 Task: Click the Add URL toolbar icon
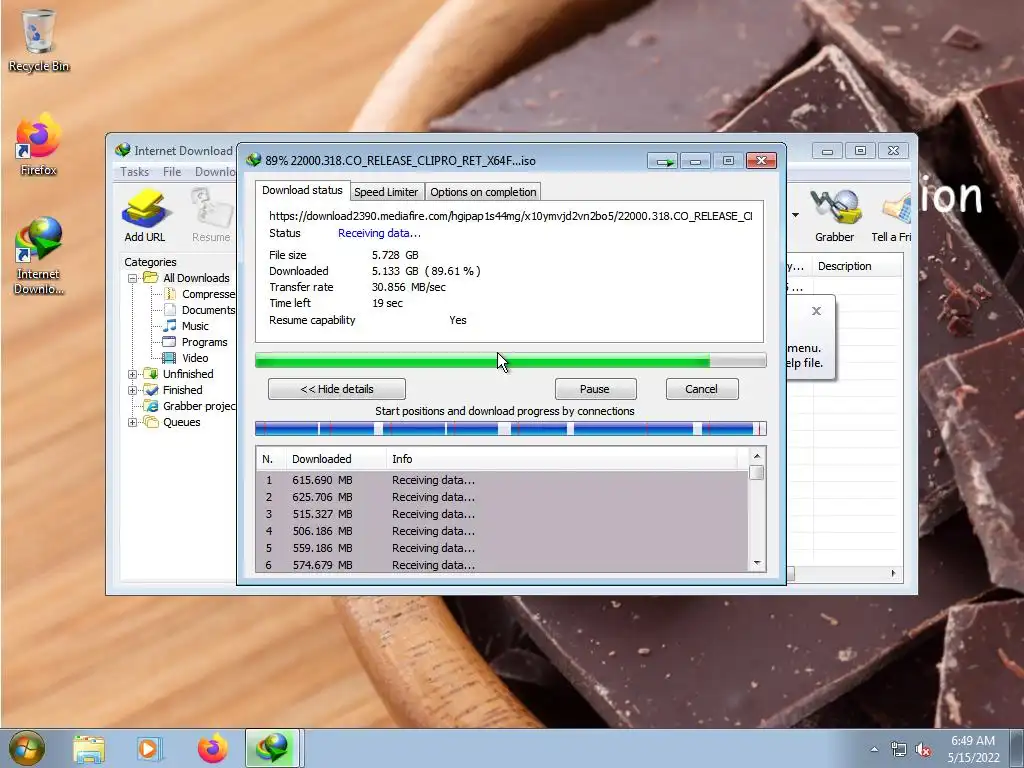[144, 216]
